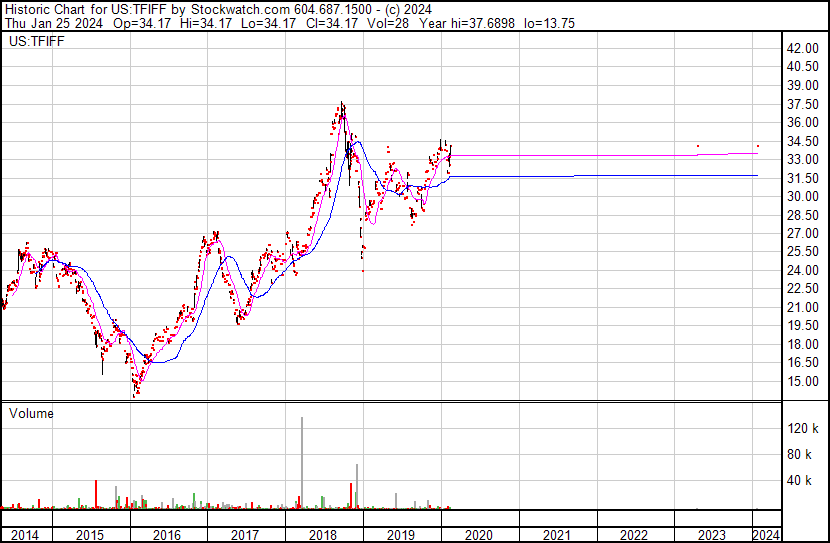Viewport: 830px width, 543px height.
Task: Click the 16.50 price axis value
Action: pyautogui.click(x=803, y=363)
